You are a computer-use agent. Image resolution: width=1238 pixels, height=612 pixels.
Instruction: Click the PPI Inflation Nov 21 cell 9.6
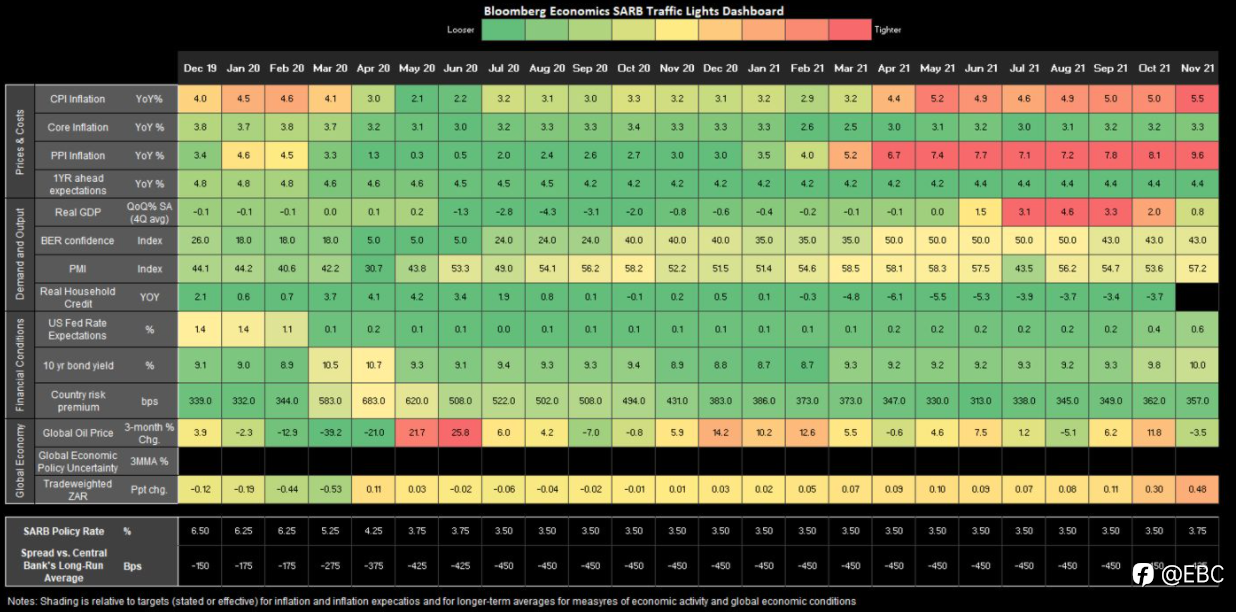tap(1197, 155)
